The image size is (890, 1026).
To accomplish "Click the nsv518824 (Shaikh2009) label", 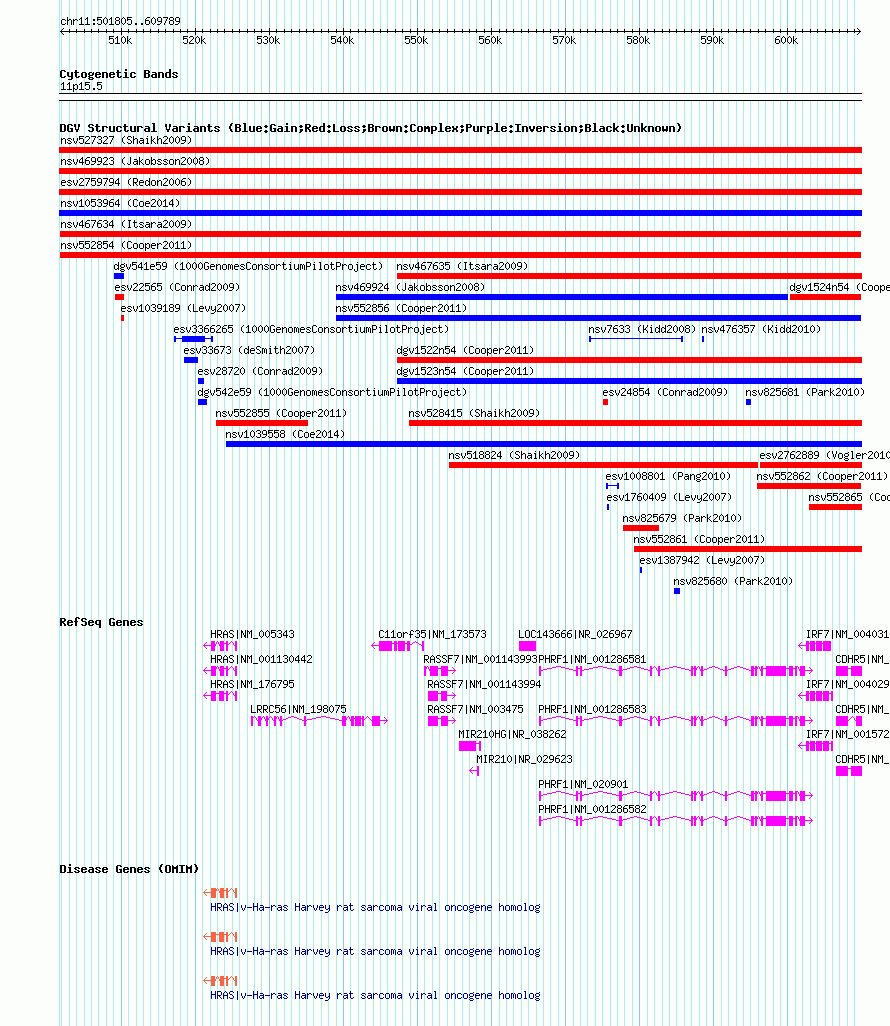I will point(514,455).
